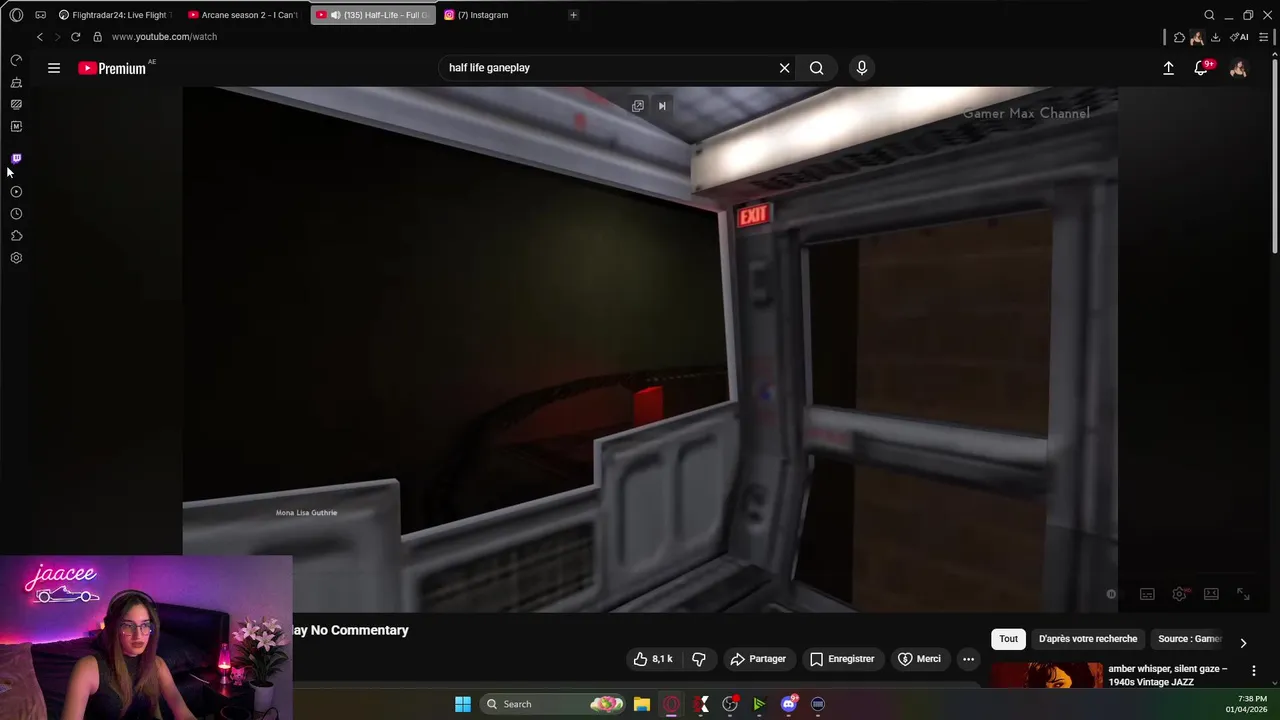The image size is (1280, 720).
Task: Open the Twitch icon in Opera sidebar
Action: pyautogui.click(x=16, y=158)
